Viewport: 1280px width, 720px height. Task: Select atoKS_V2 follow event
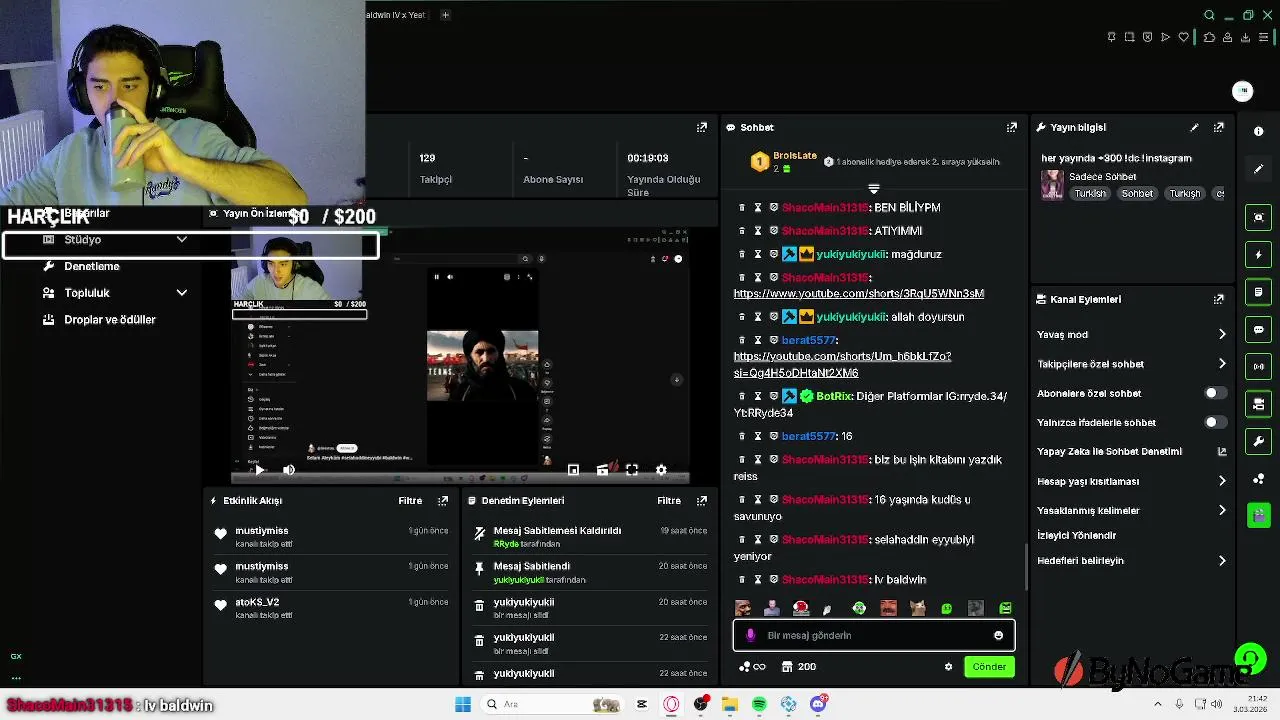point(332,608)
